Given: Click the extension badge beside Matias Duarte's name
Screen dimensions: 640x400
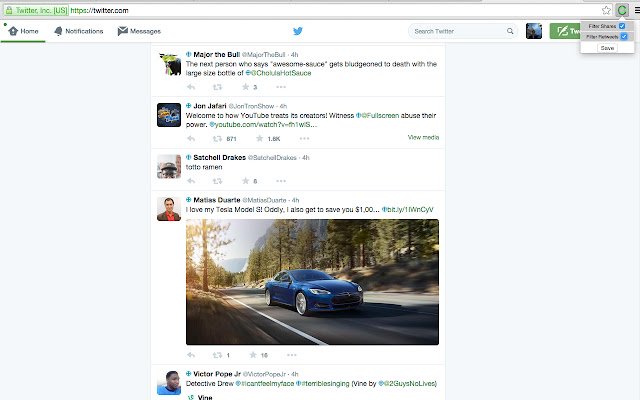Looking at the screenshot, I should point(189,200).
